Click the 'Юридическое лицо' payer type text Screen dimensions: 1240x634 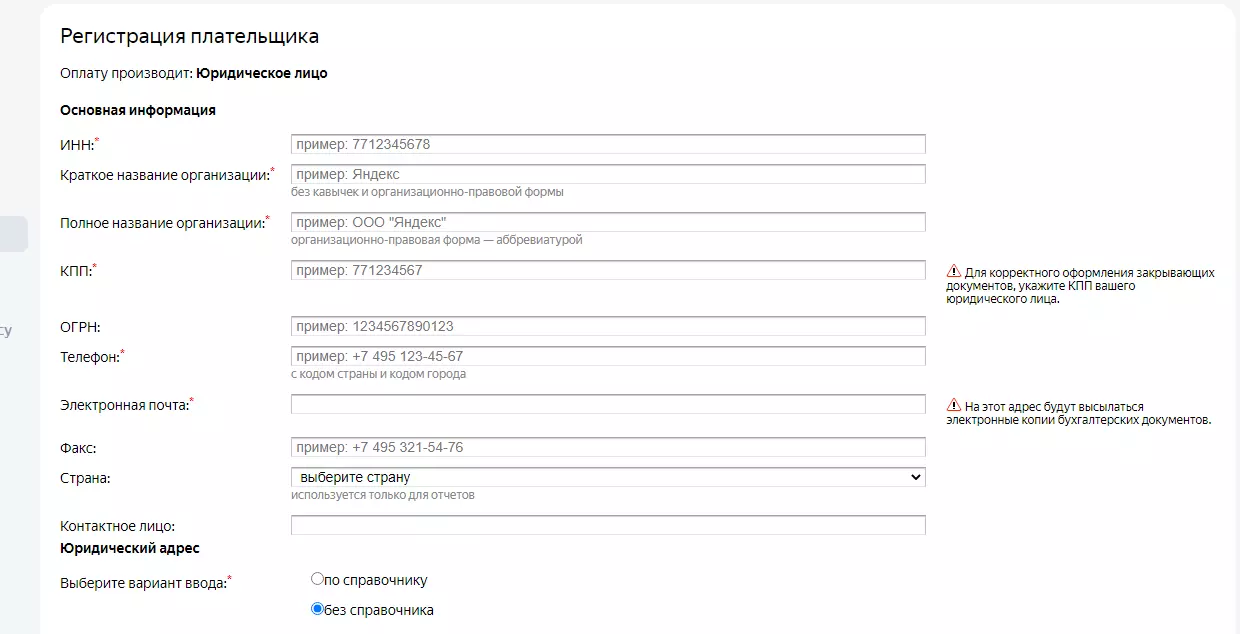(262, 73)
